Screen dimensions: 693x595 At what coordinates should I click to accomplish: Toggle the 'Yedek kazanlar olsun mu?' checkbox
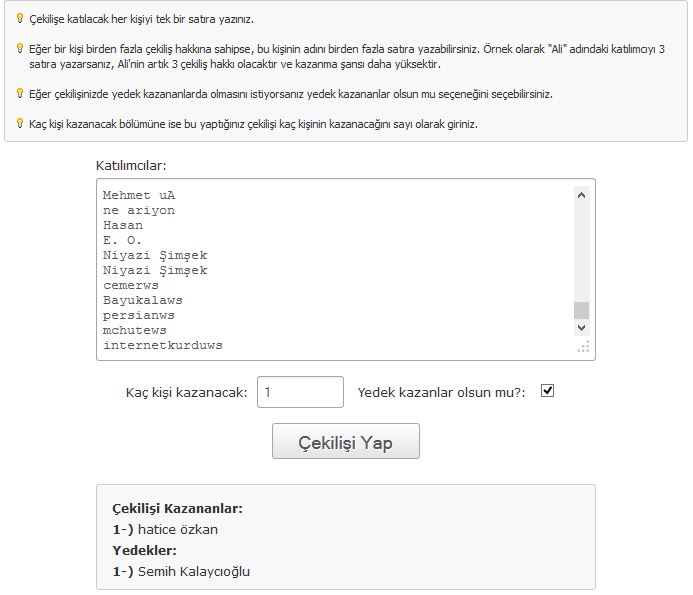[x=547, y=391]
